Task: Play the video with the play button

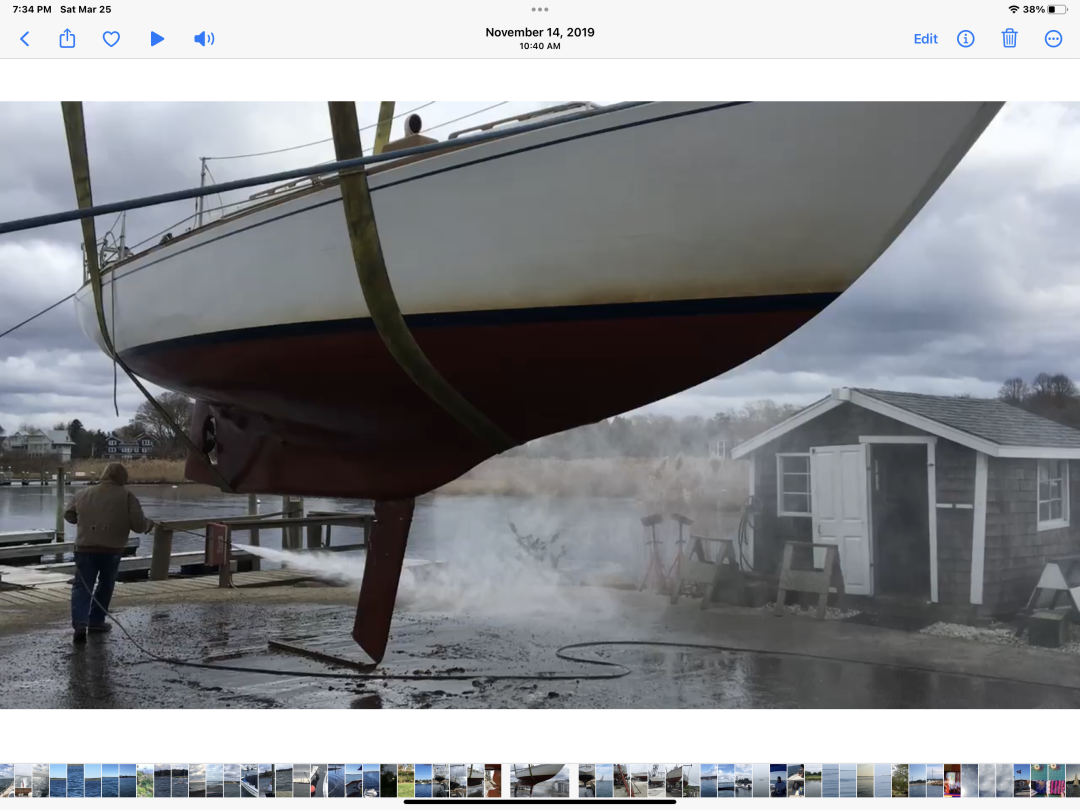Action: 157,39
